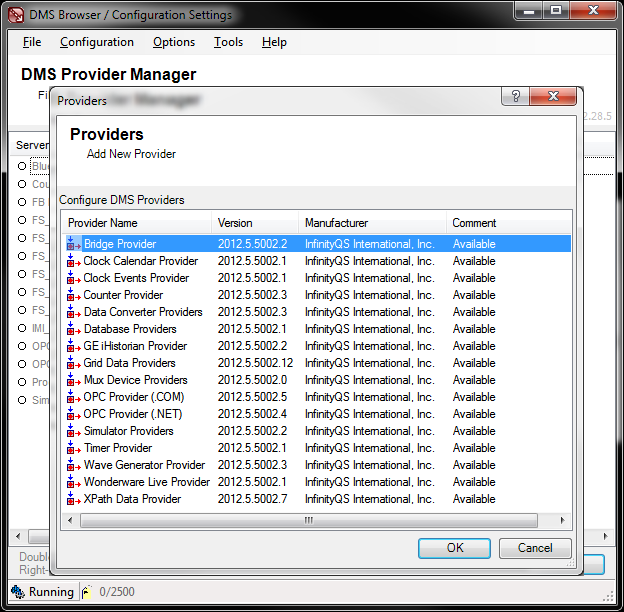Click main window scroll right arrow

tap(605, 536)
